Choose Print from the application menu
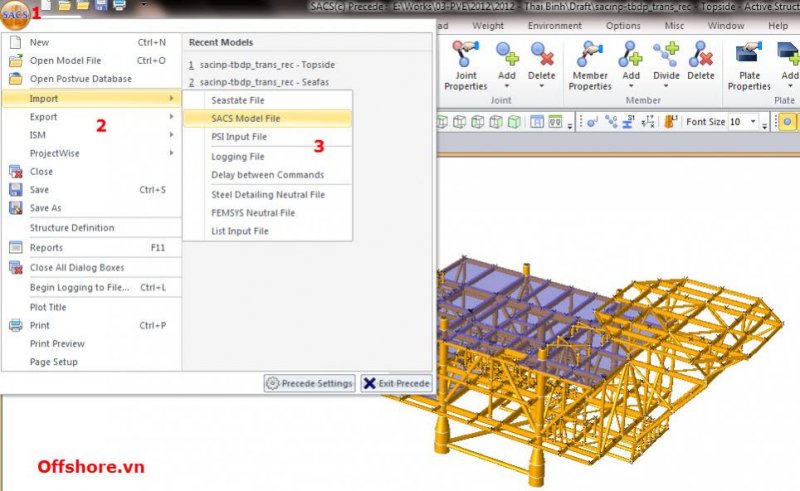The height and width of the screenshot is (491, 800). (92, 326)
